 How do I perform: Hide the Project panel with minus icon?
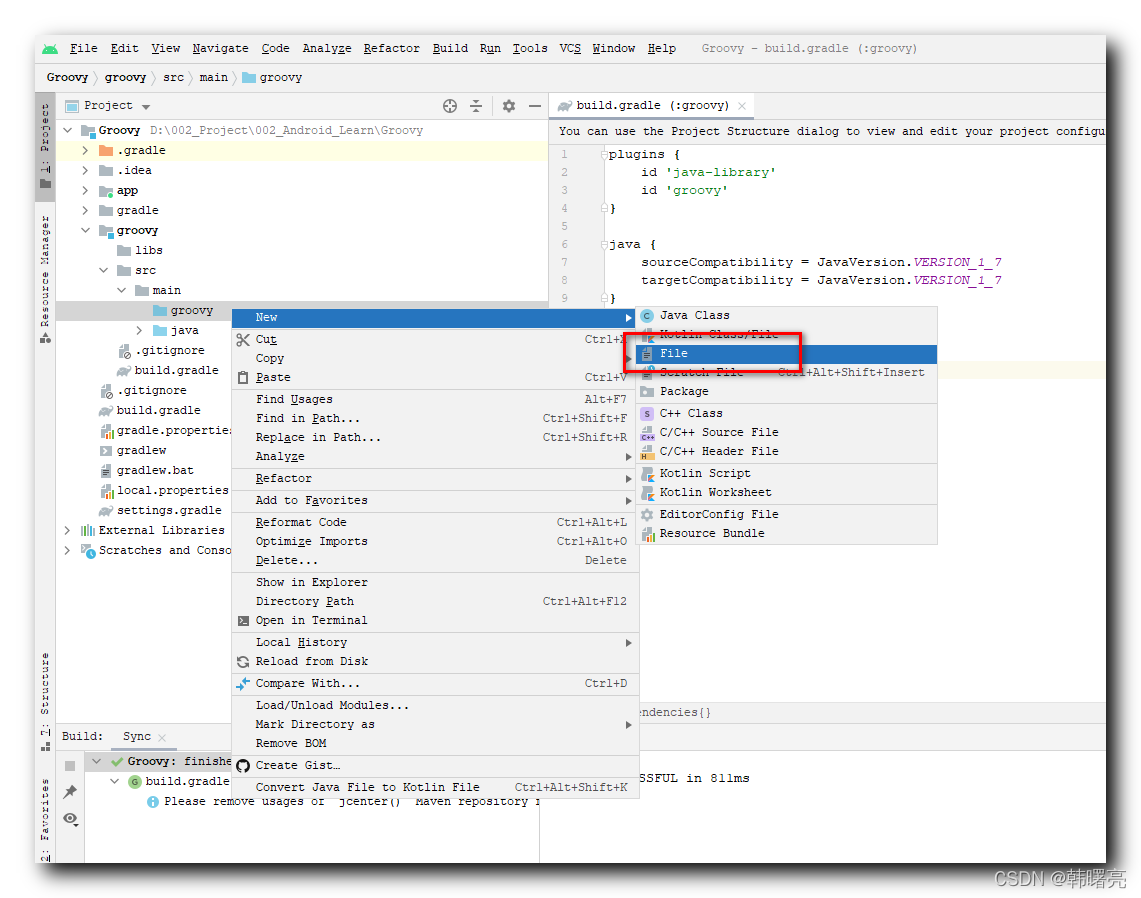click(x=535, y=106)
